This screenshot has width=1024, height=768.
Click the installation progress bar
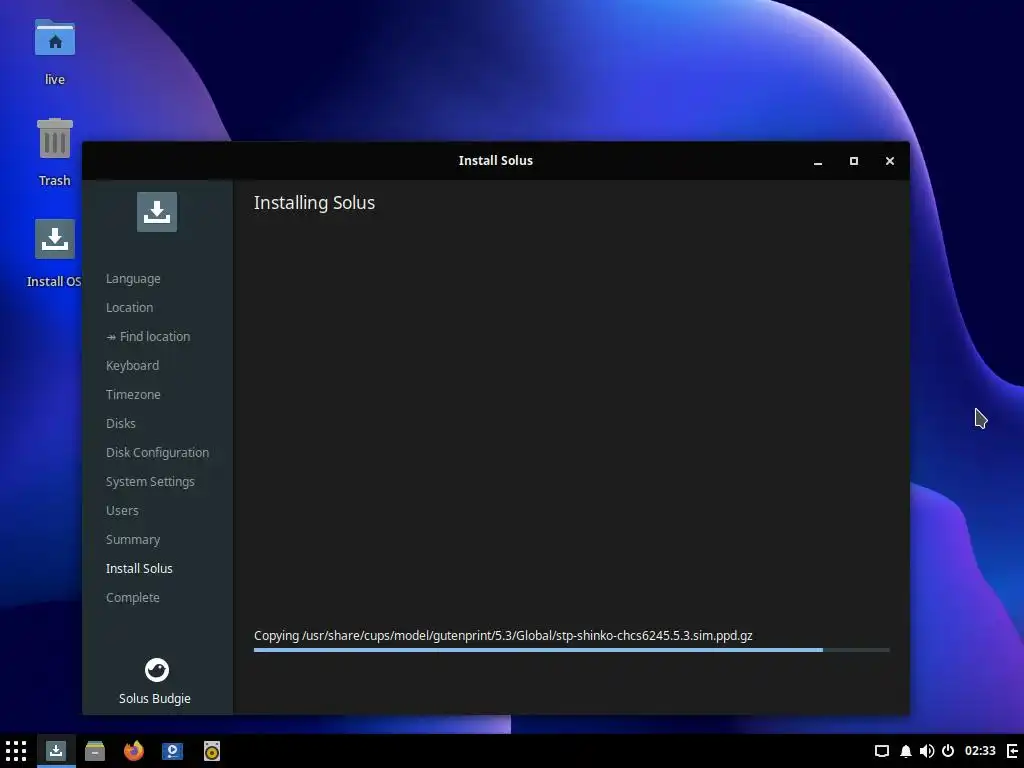[x=571, y=650]
